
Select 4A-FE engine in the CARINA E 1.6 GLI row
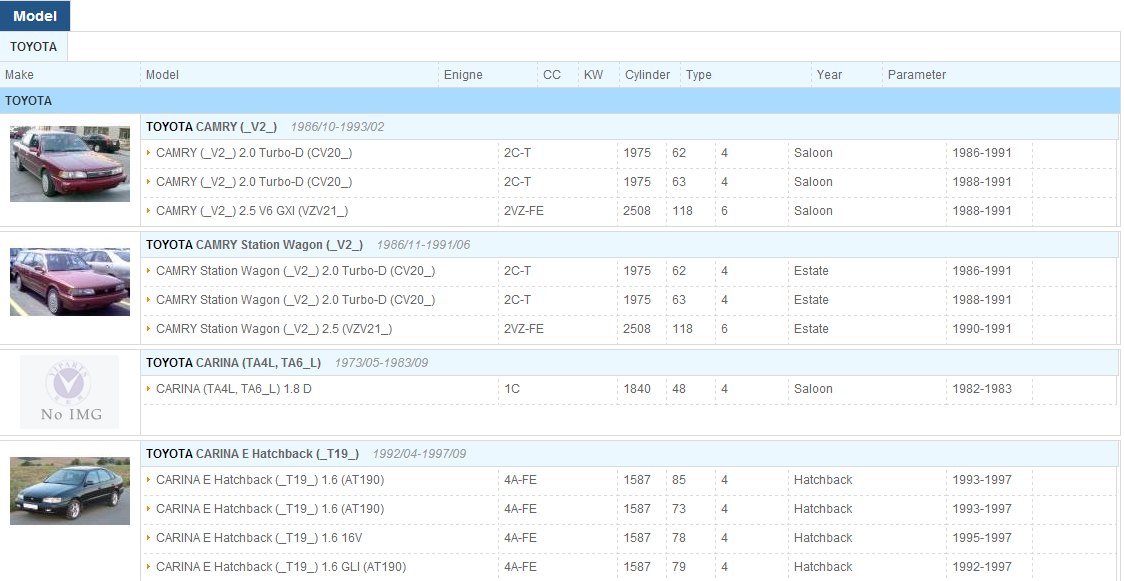tap(520, 567)
